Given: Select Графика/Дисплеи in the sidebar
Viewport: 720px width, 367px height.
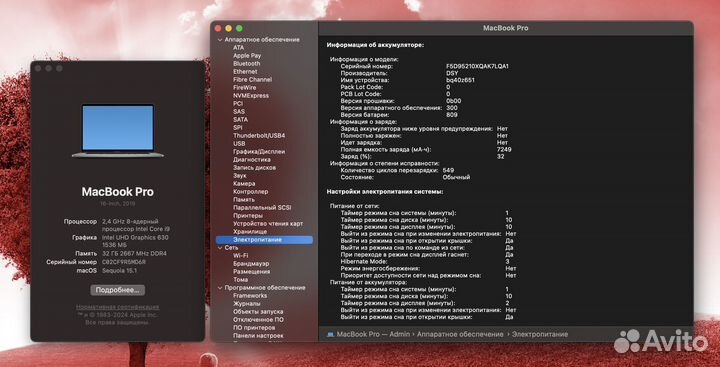Looking at the screenshot, I should point(259,152).
